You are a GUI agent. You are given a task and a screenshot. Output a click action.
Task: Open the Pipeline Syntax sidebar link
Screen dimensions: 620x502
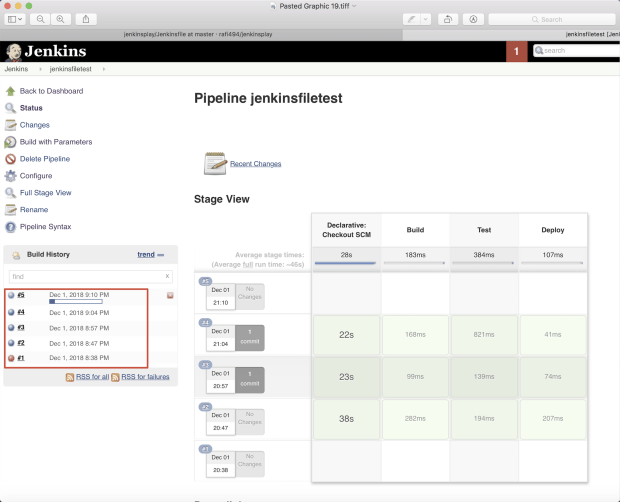click(x=45, y=227)
